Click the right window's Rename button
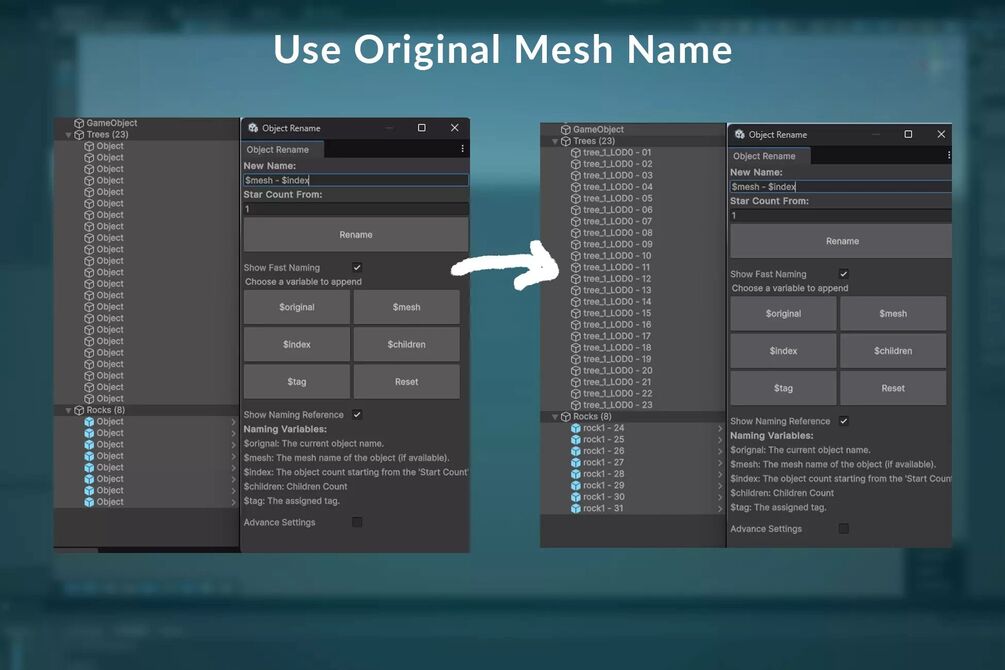The height and width of the screenshot is (670, 1005). tap(842, 241)
